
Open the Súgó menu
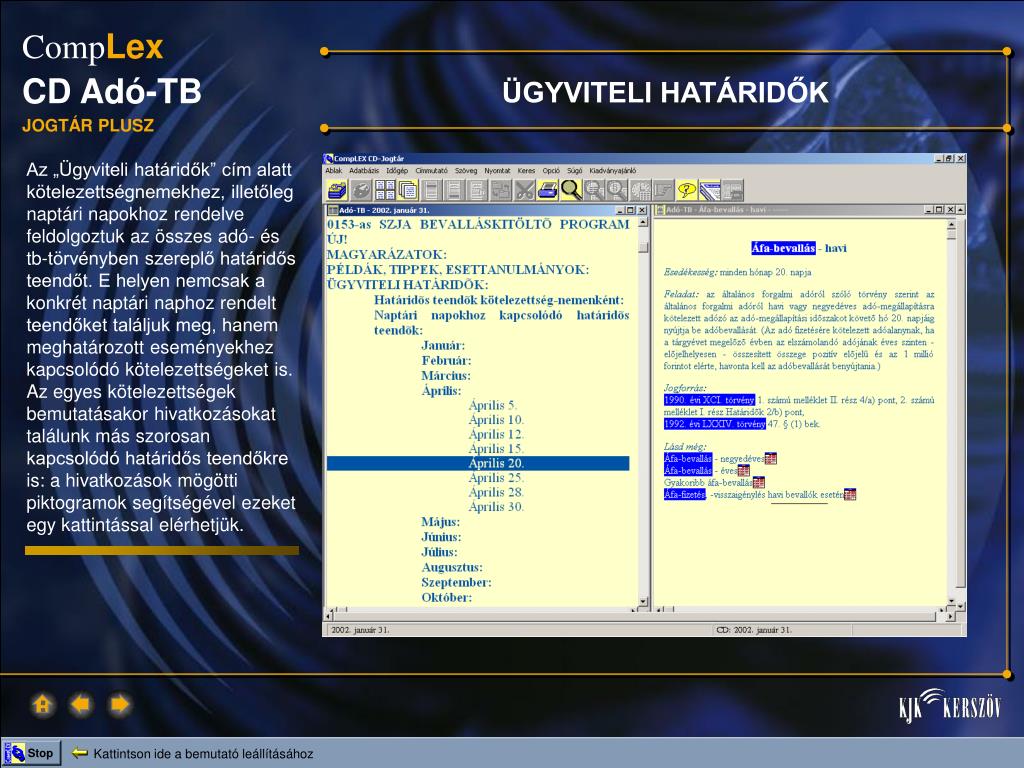(575, 171)
